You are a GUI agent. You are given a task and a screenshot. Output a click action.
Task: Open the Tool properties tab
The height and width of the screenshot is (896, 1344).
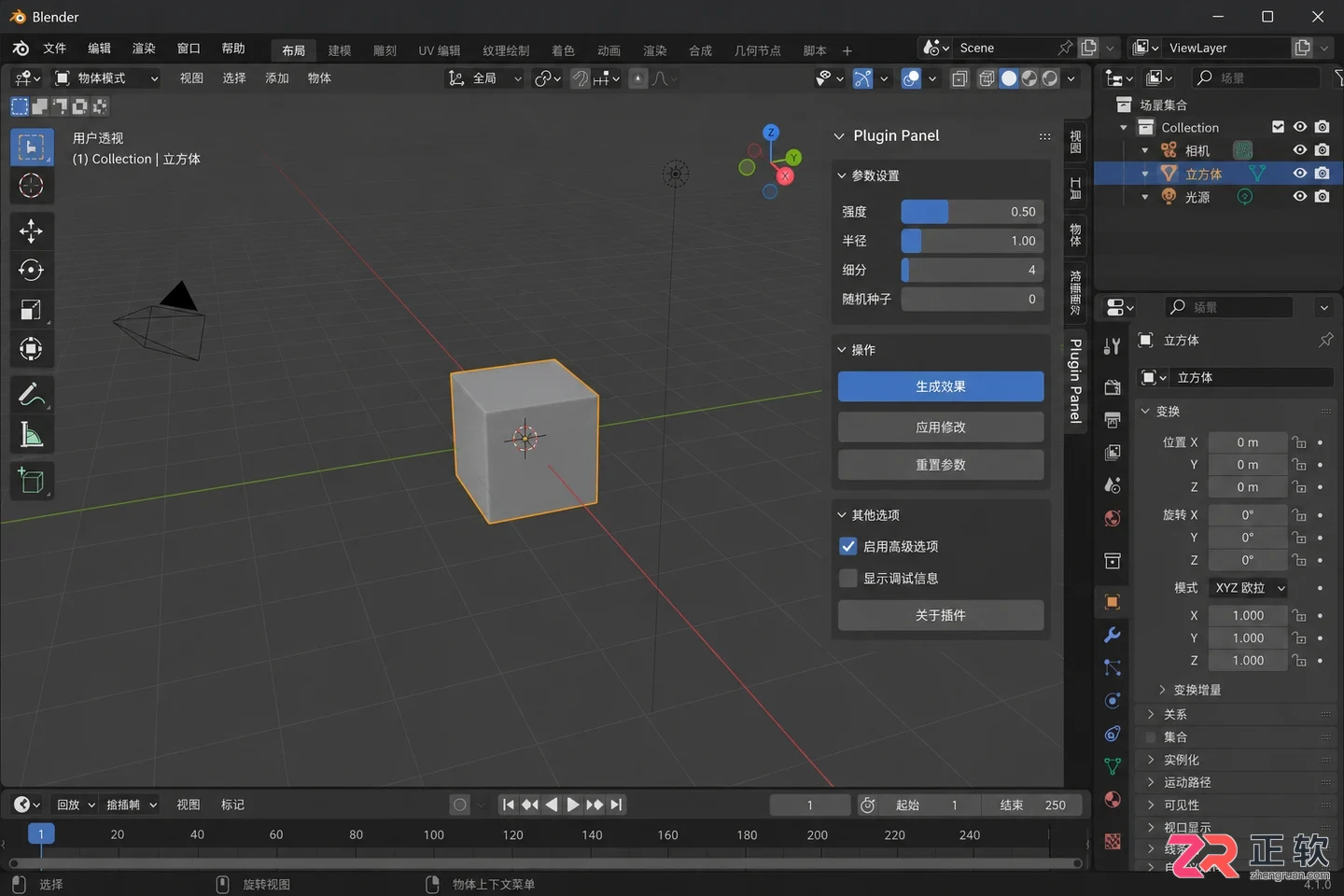pyautogui.click(x=1112, y=346)
